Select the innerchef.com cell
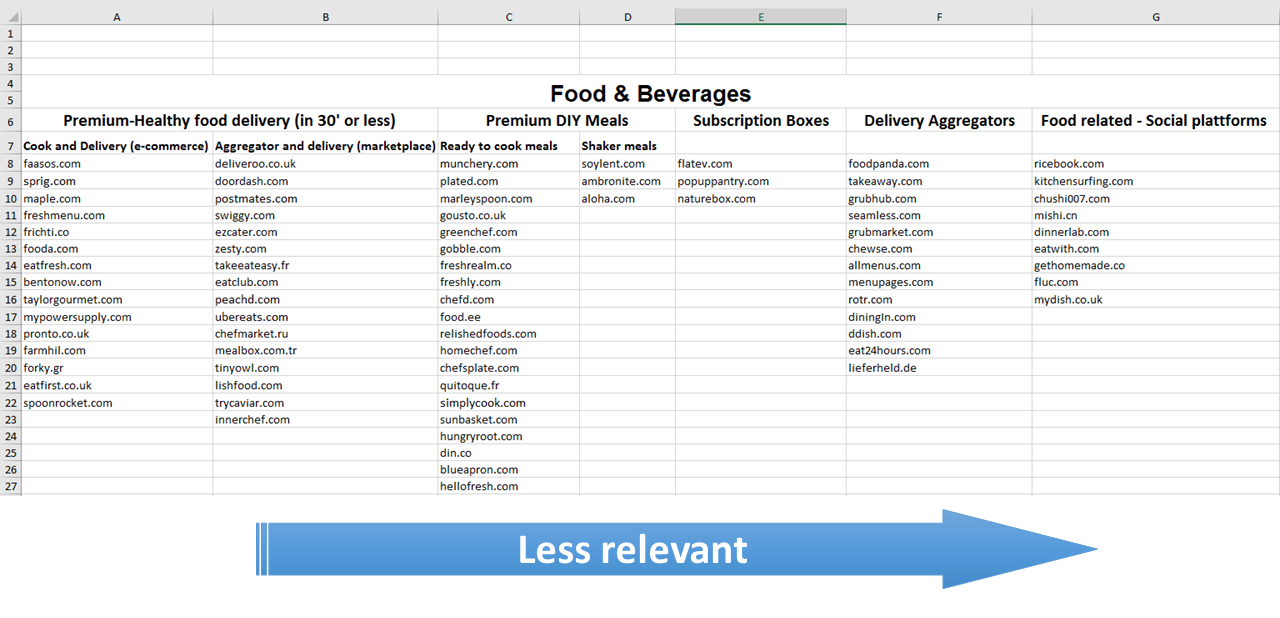This screenshot has width=1280, height=618. 325,419
